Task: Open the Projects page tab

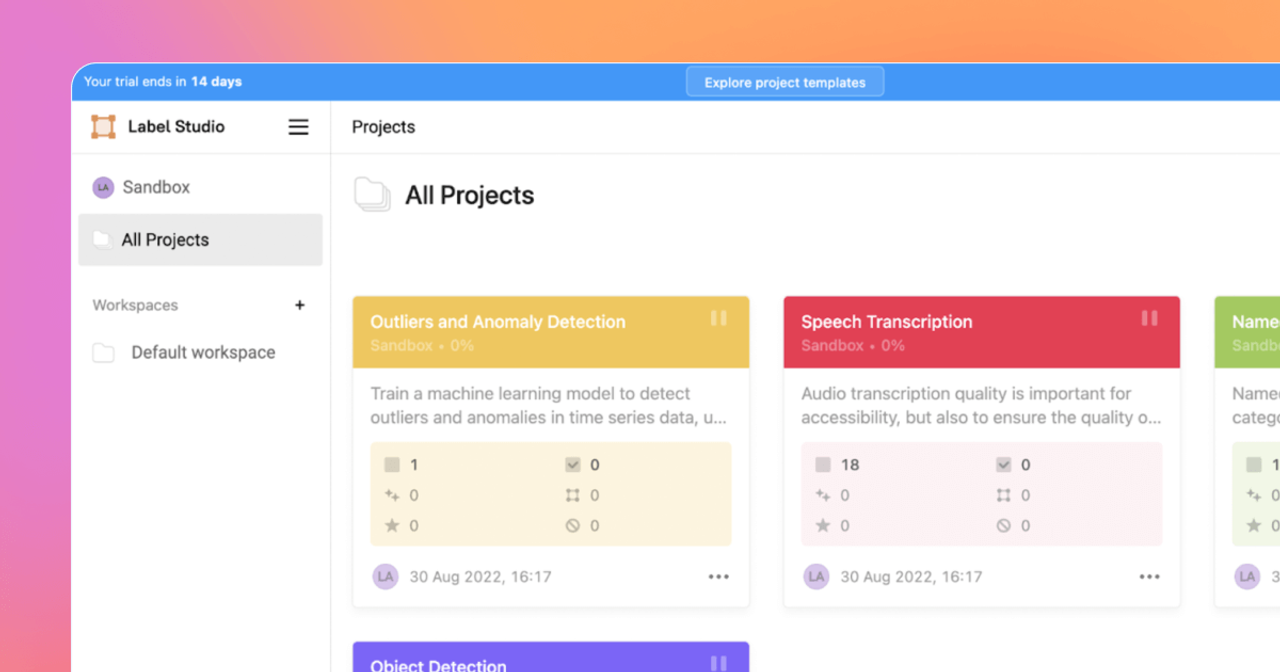Action: [382, 127]
